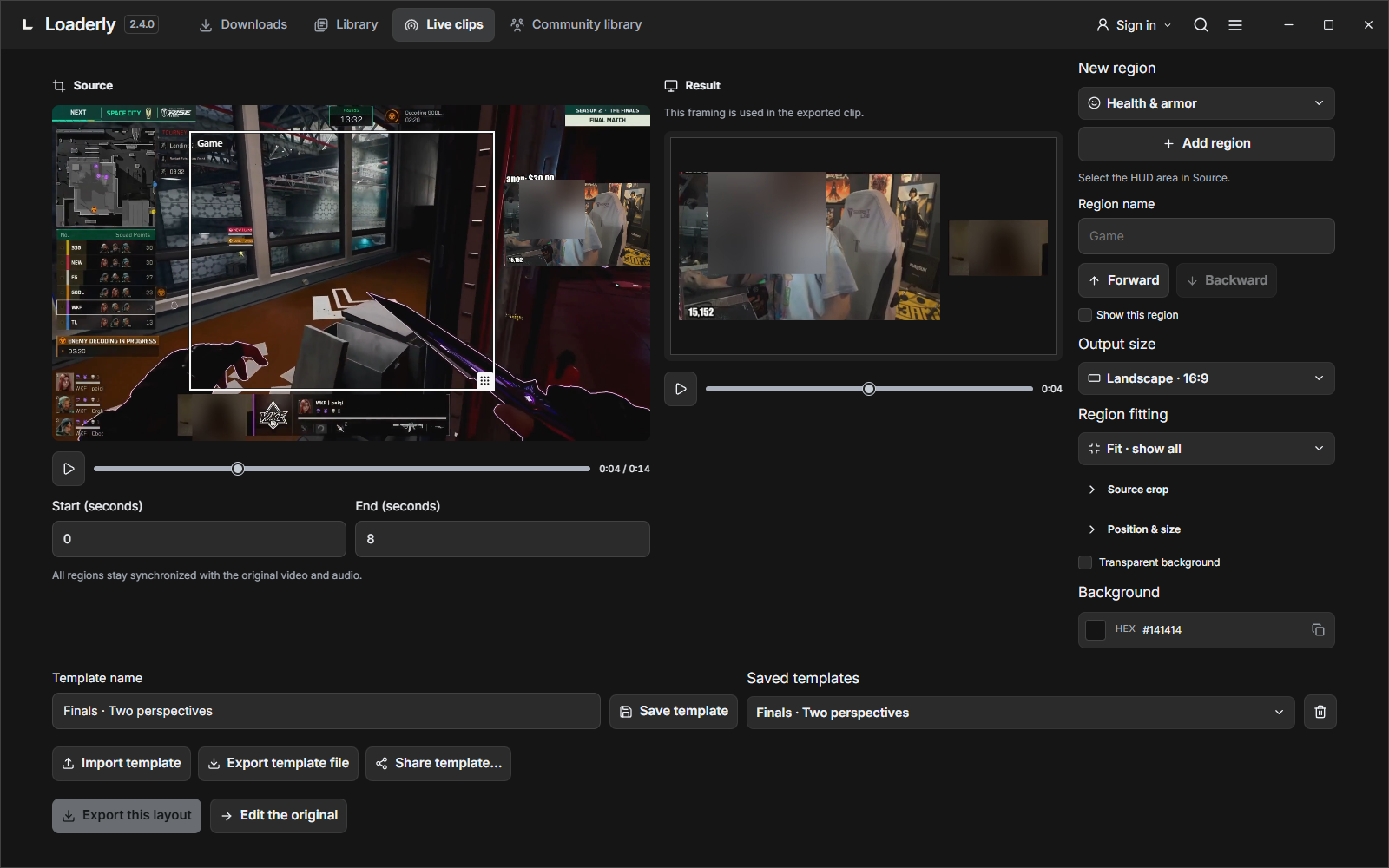
Task: Maximize the Loaderly window
Action: (x=1328, y=25)
